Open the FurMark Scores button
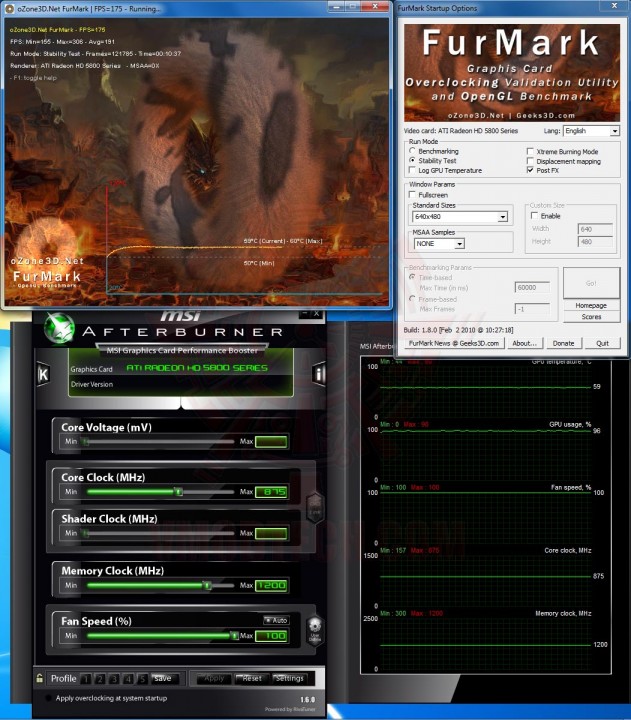631x720 pixels. coord(592,317)
